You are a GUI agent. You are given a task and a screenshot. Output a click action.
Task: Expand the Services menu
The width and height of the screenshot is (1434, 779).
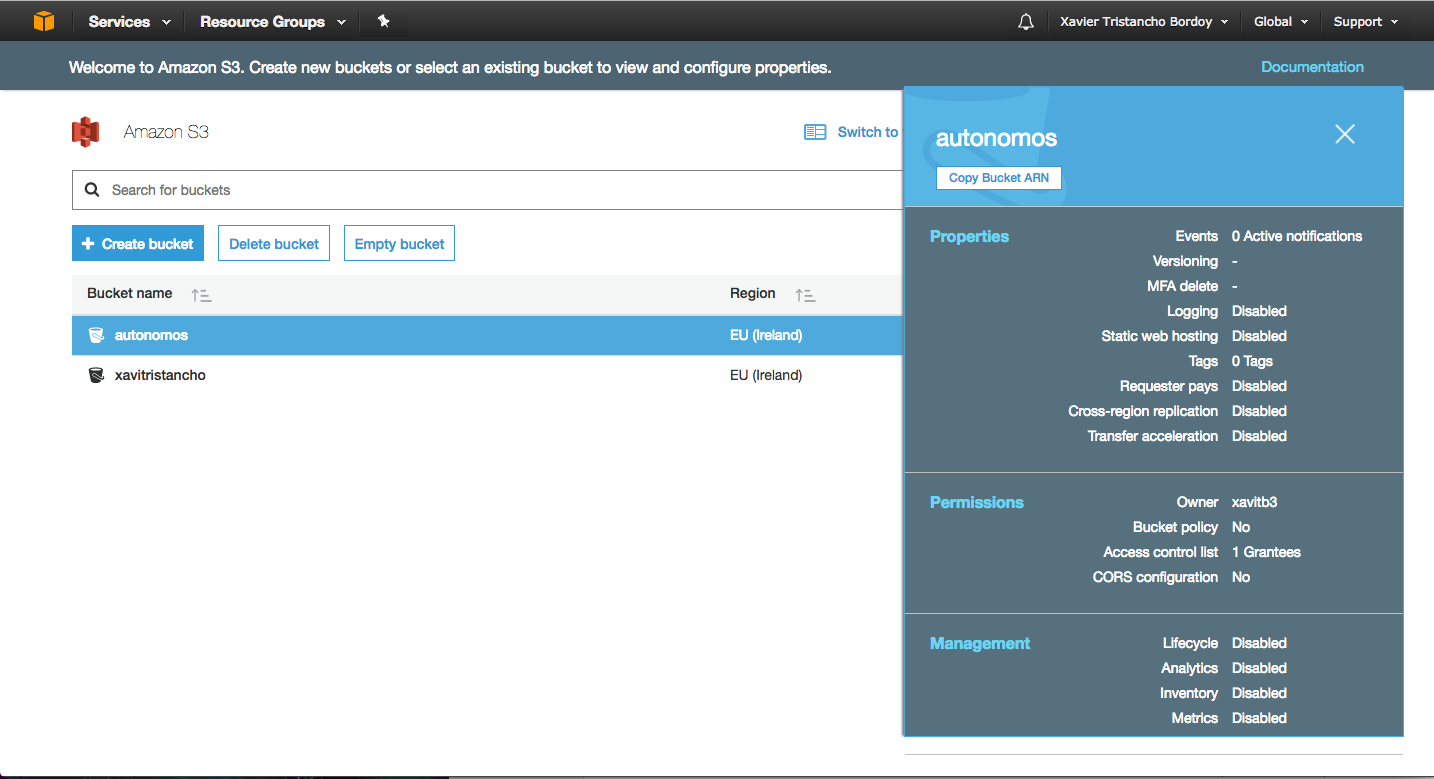[130, 21]
